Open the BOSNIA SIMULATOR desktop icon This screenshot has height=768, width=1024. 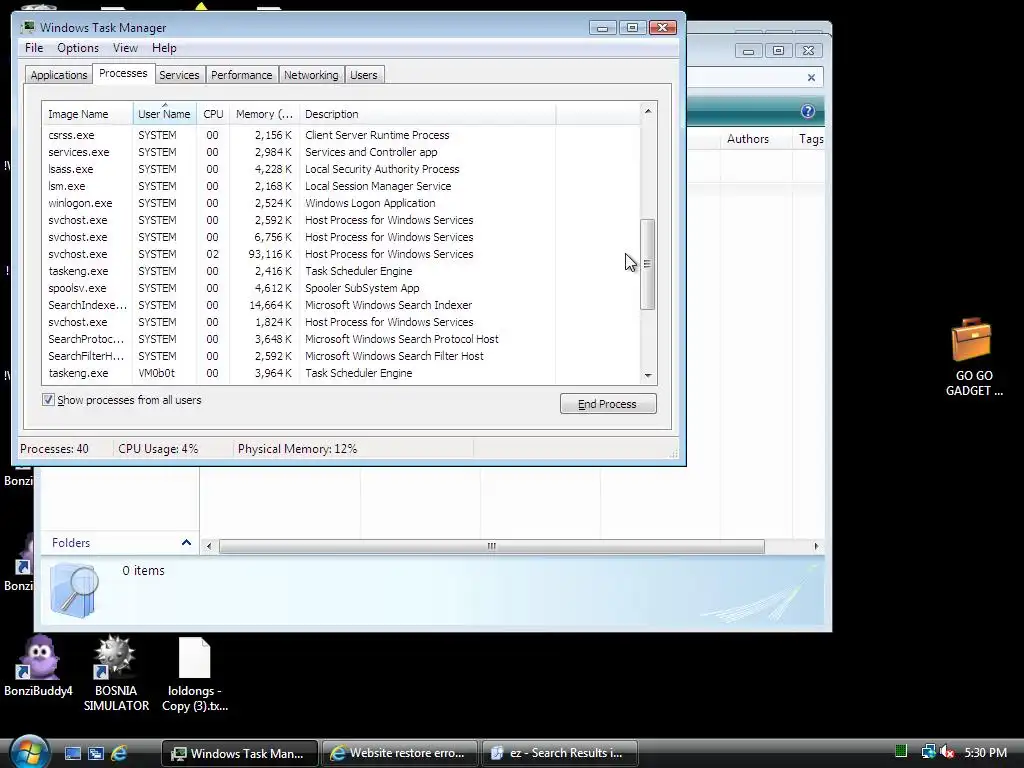click(116, 674)
